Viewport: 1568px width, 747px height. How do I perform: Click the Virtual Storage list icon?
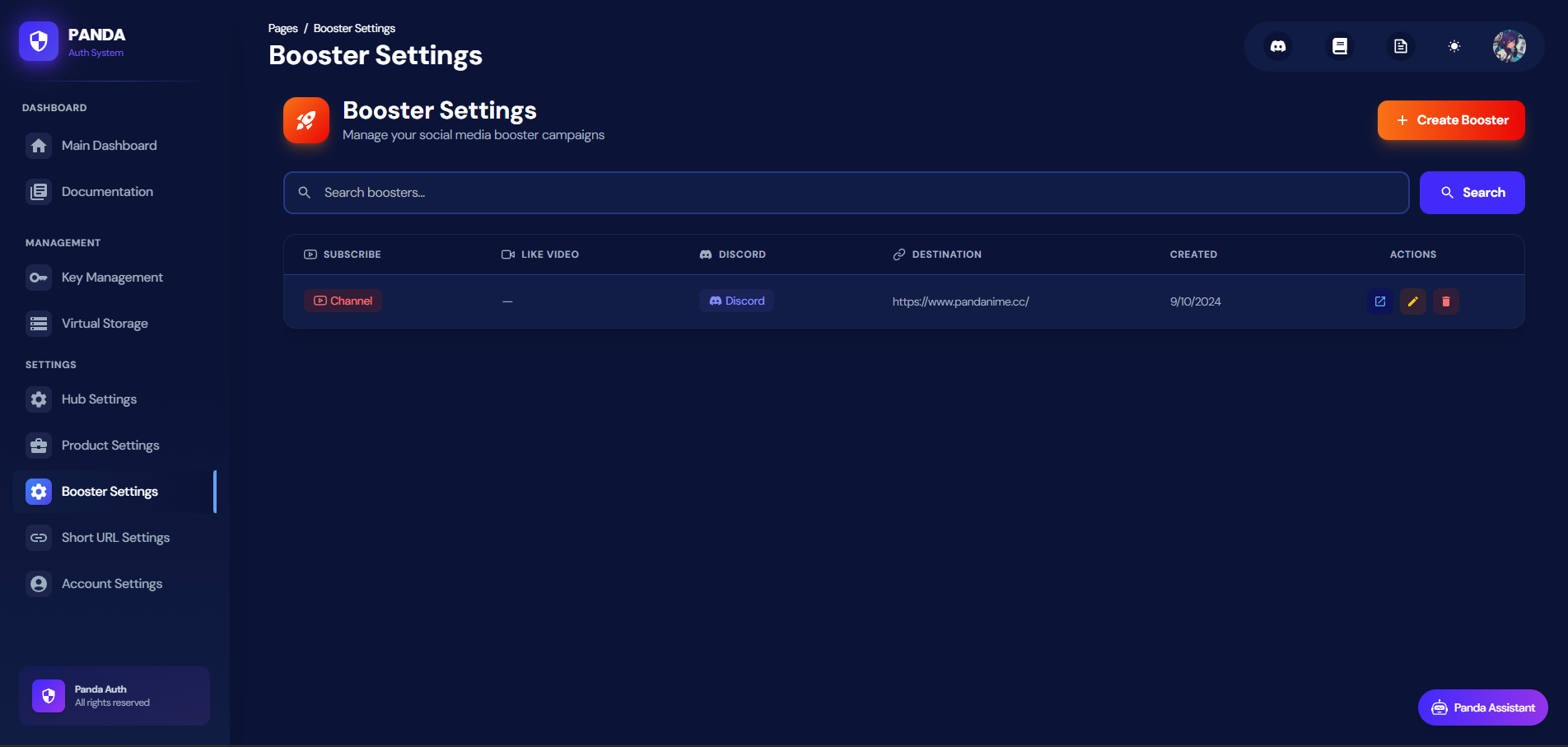38,323
